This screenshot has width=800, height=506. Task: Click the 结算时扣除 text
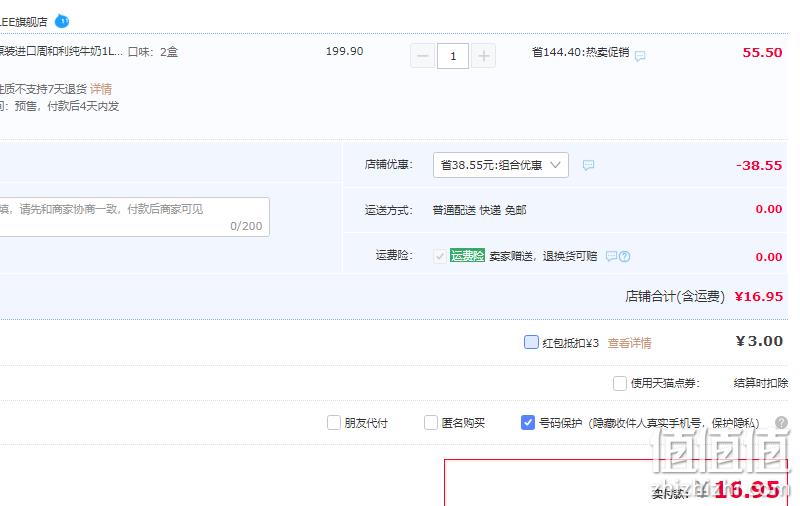(761, 383)
